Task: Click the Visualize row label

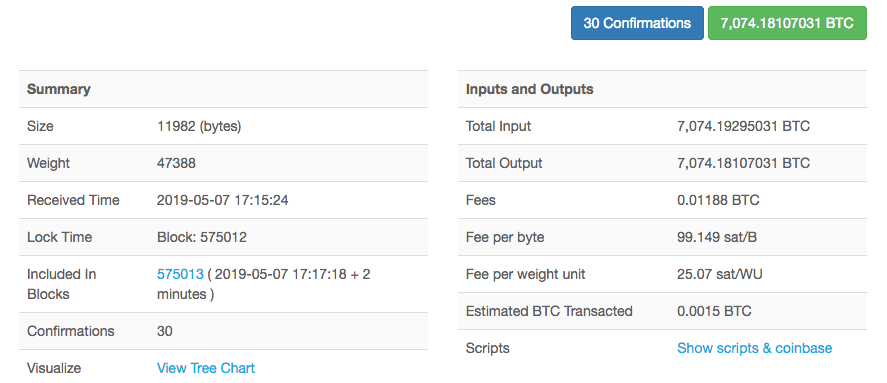Action: (x=54, y=368)
